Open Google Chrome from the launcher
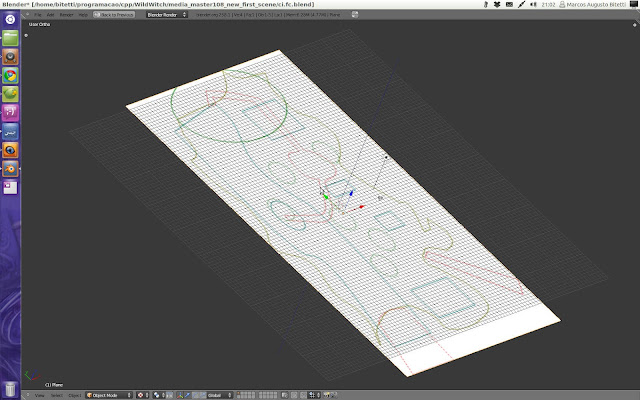 10,76
